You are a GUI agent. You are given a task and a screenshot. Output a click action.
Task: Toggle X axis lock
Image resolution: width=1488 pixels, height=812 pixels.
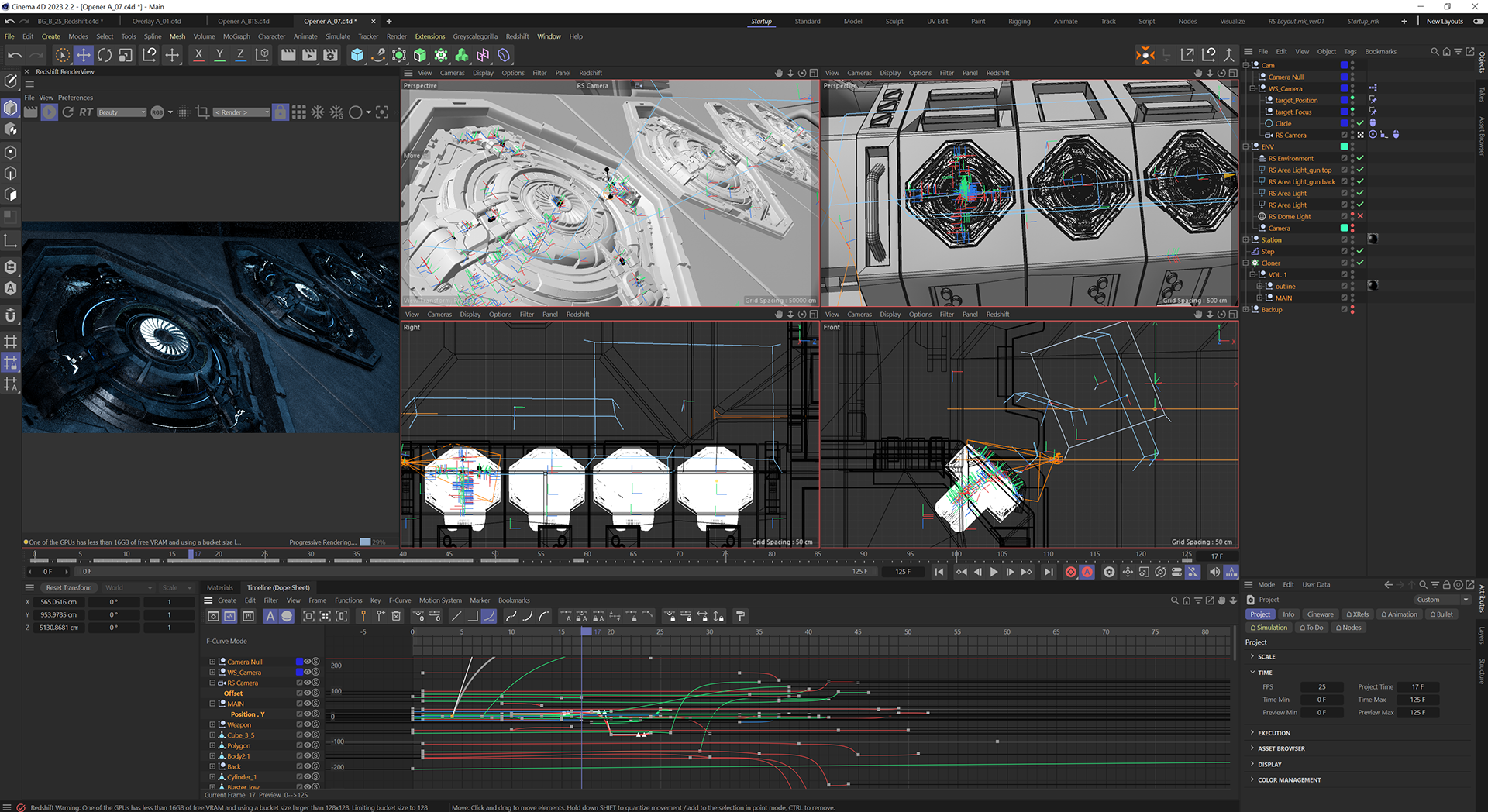point(198,55)
